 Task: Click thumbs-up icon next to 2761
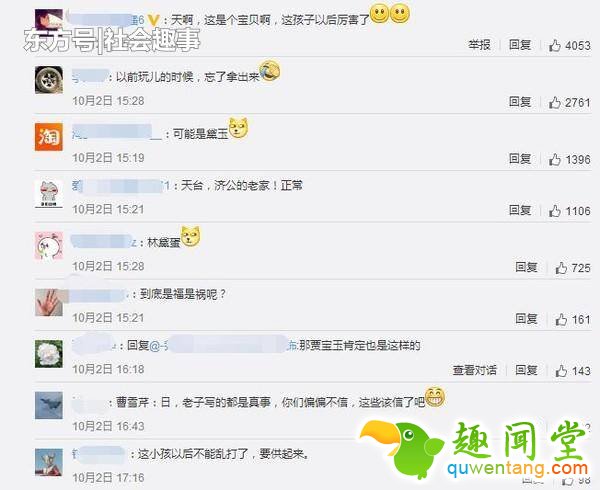point(554,102)
